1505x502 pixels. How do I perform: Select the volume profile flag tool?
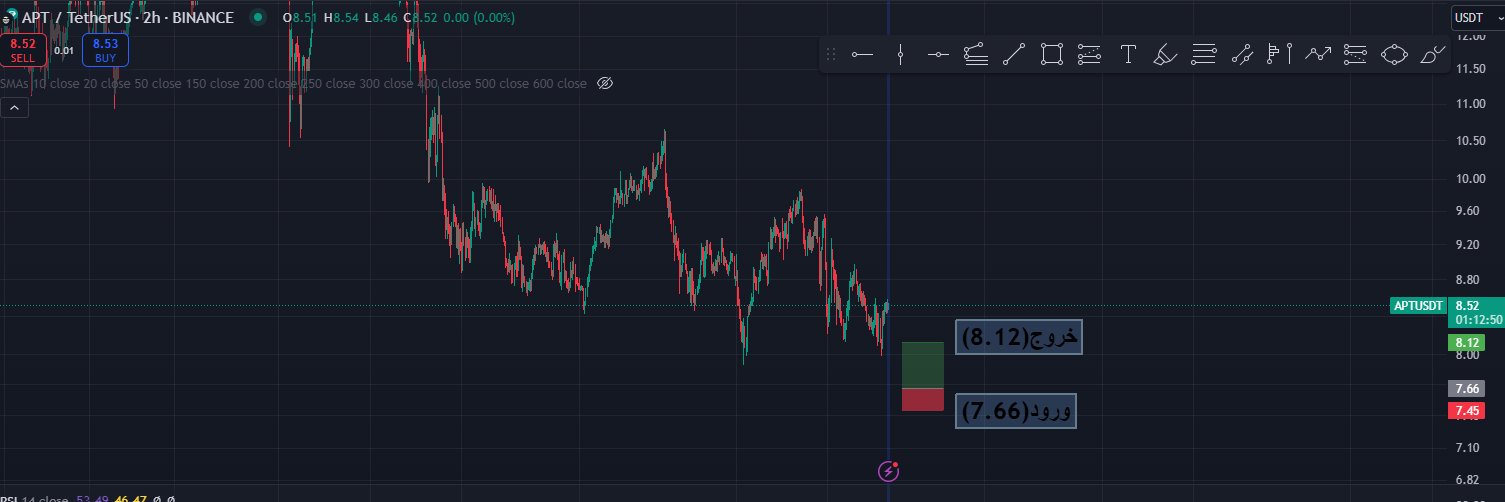click(x=1280, y=55)
